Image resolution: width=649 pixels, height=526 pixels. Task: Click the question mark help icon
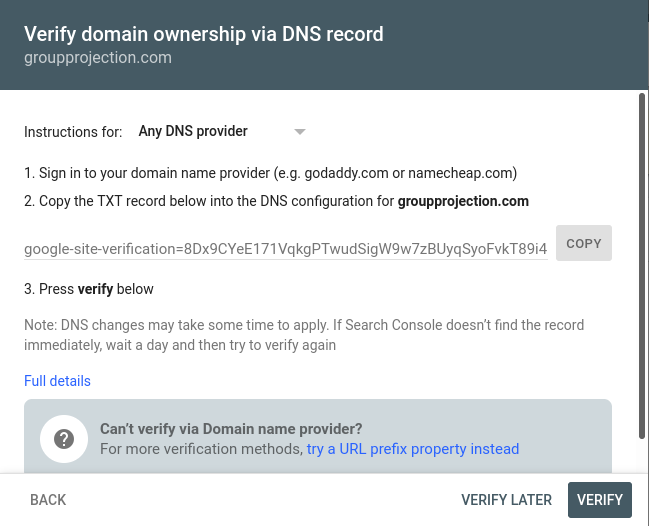pyautogui.click(x=64, y=439)
